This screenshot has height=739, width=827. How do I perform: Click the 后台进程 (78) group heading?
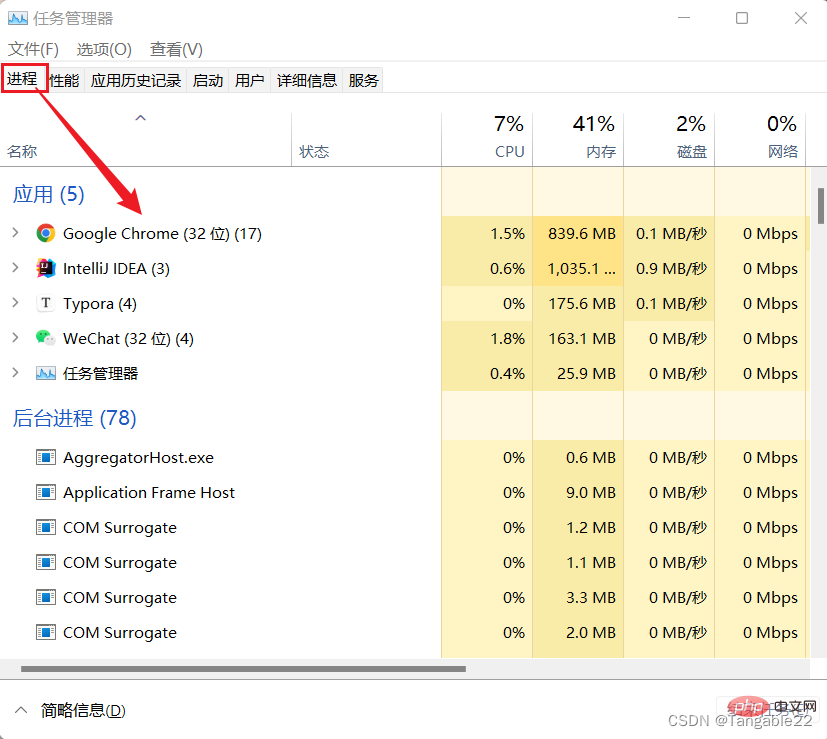74,418
